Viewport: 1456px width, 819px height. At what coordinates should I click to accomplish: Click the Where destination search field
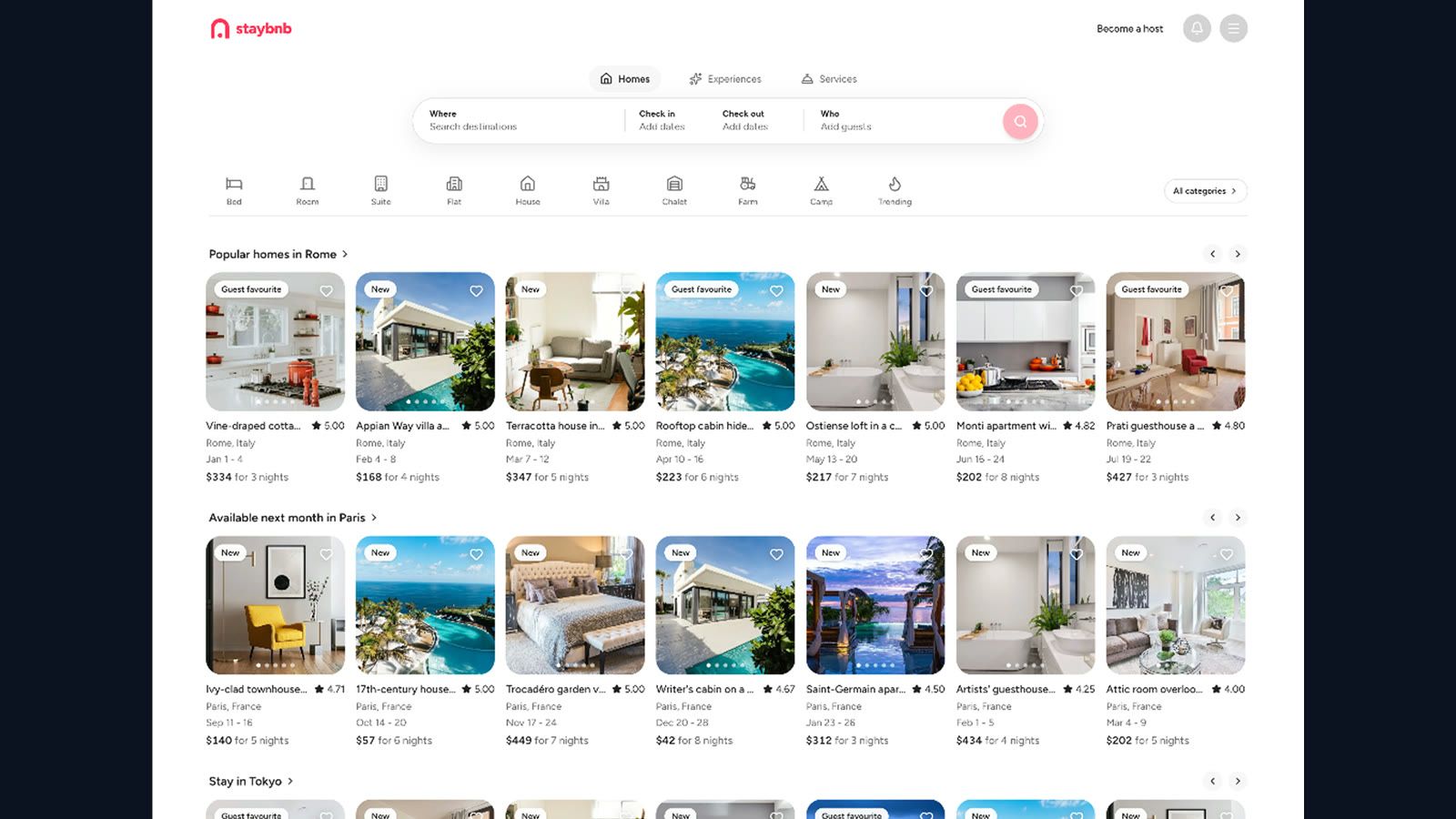tap(519, 120)
